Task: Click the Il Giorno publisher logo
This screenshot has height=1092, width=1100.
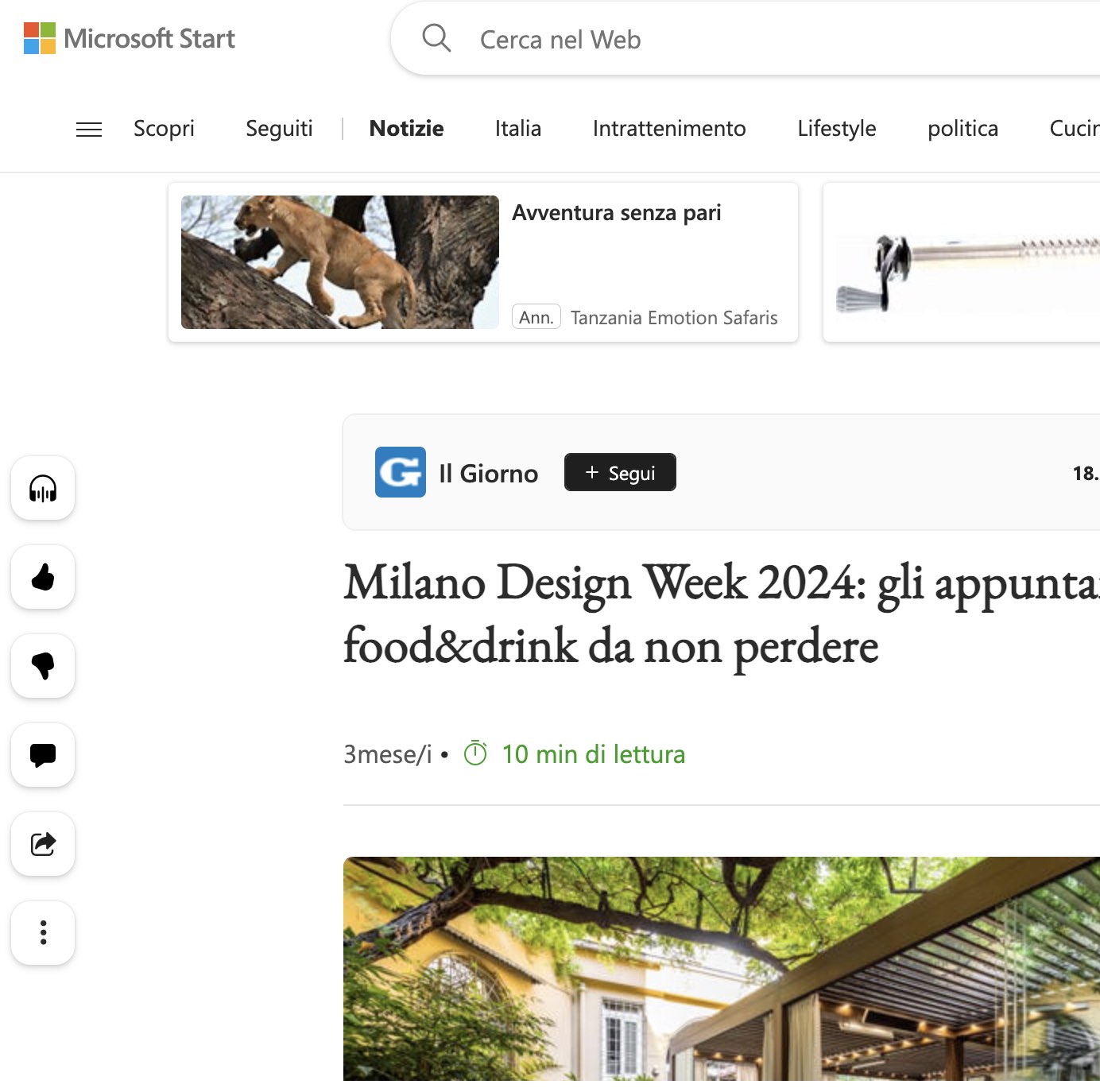Action: (x=400, y=472)
